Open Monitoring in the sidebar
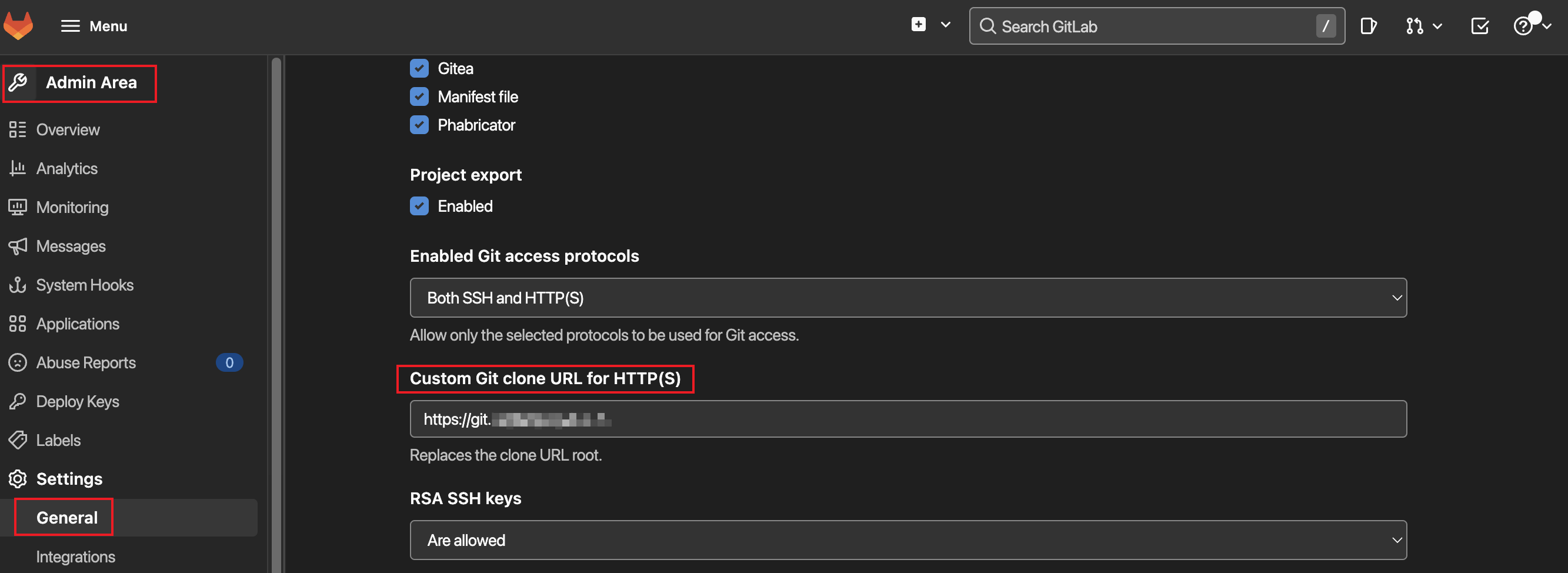The image size is (1568, 573). pos(72,208)
